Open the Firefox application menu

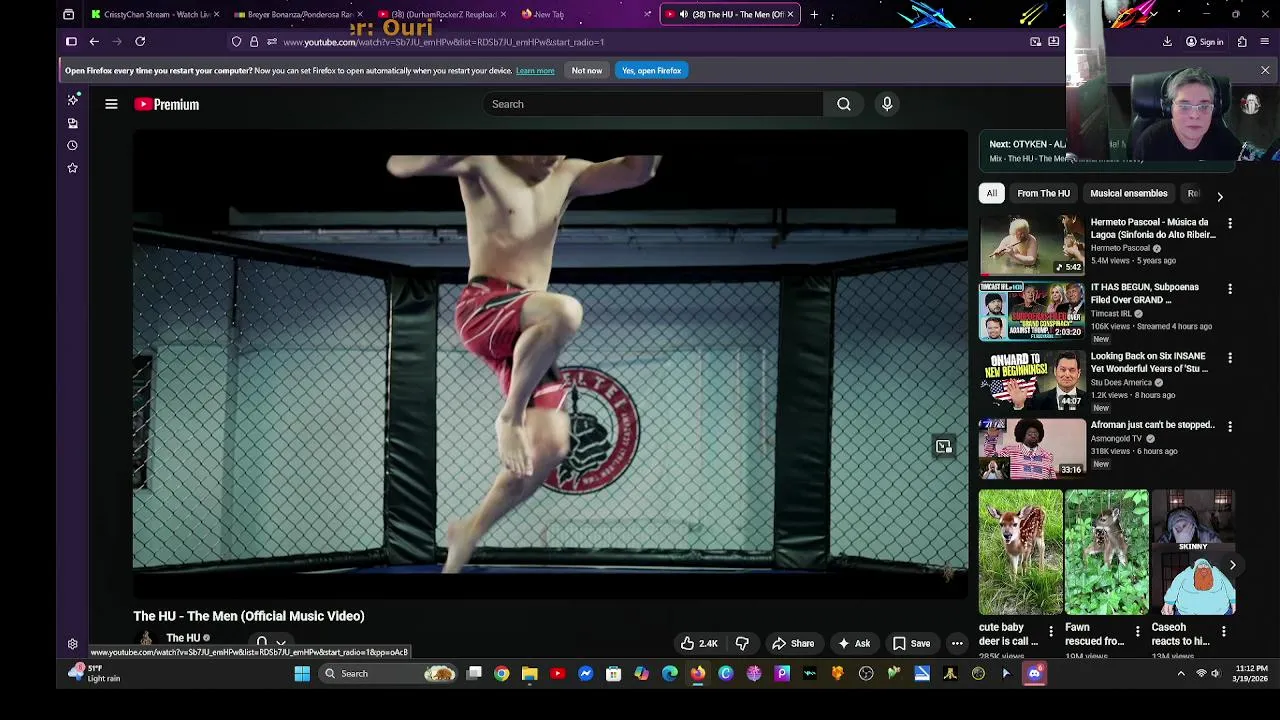point(1265,42)
